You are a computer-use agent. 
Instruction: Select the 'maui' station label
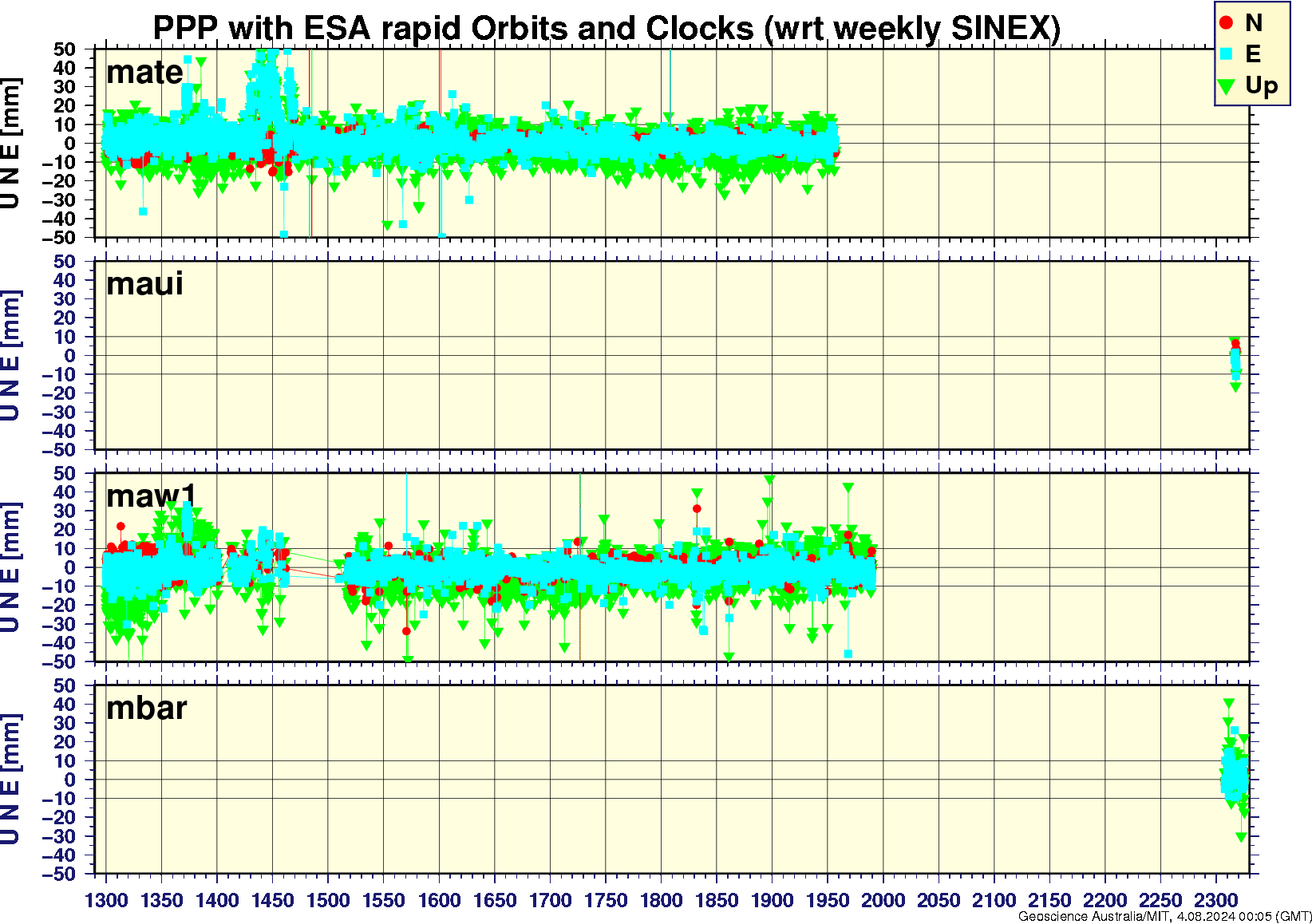(x=144, y=283)
